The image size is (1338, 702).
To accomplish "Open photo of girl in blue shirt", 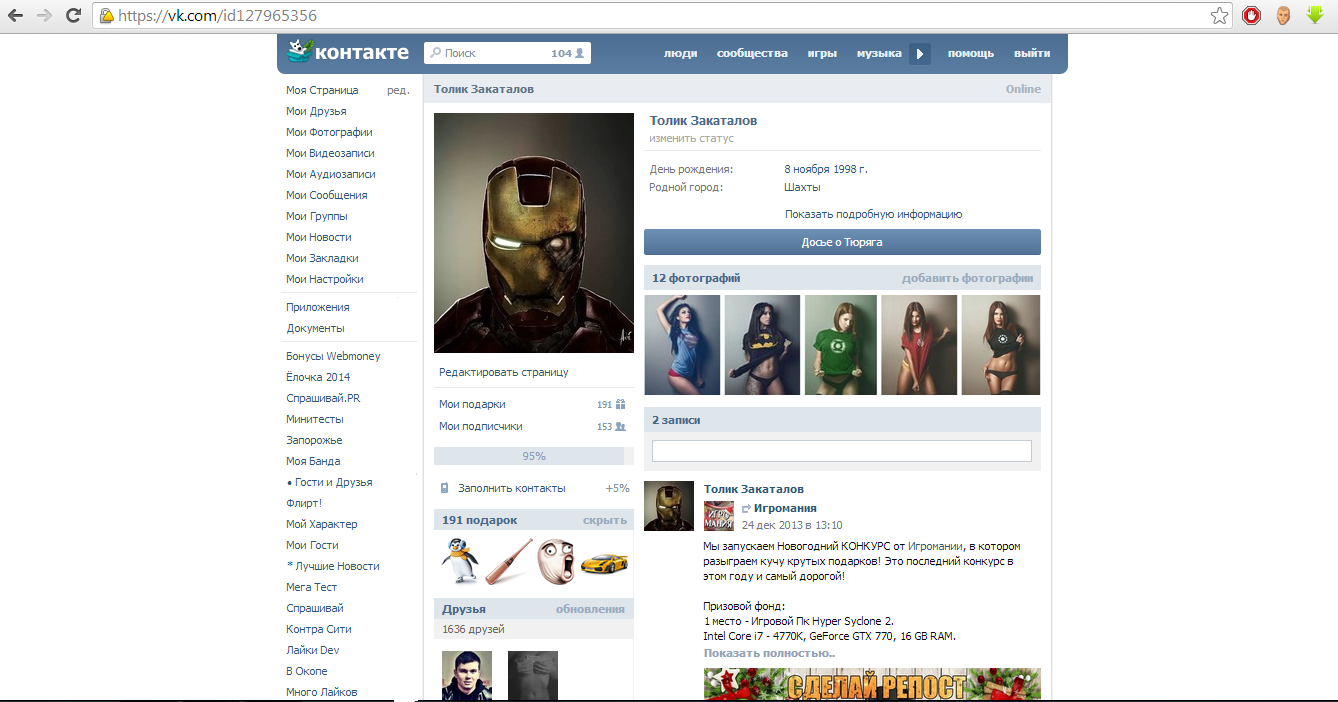I will (x=682, y=345).
